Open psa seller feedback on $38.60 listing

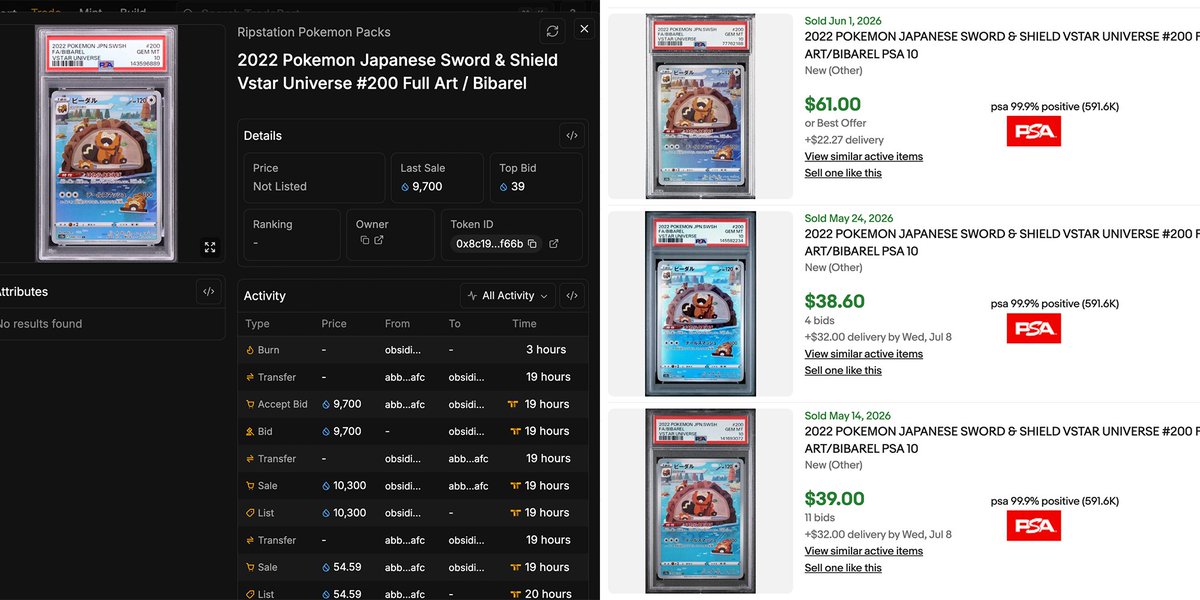(x=1055, y=303)
